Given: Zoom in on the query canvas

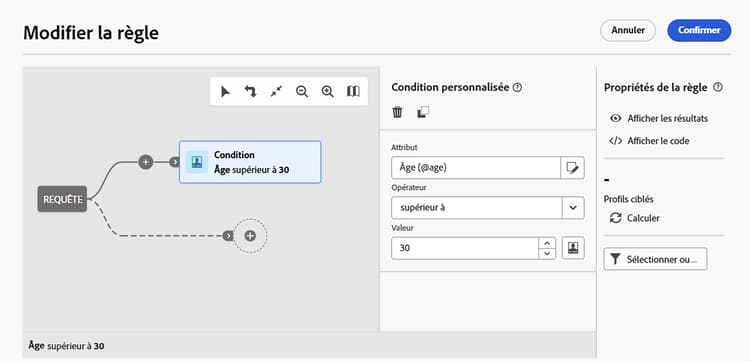Looking at the screenshot, I should [328, 91].
